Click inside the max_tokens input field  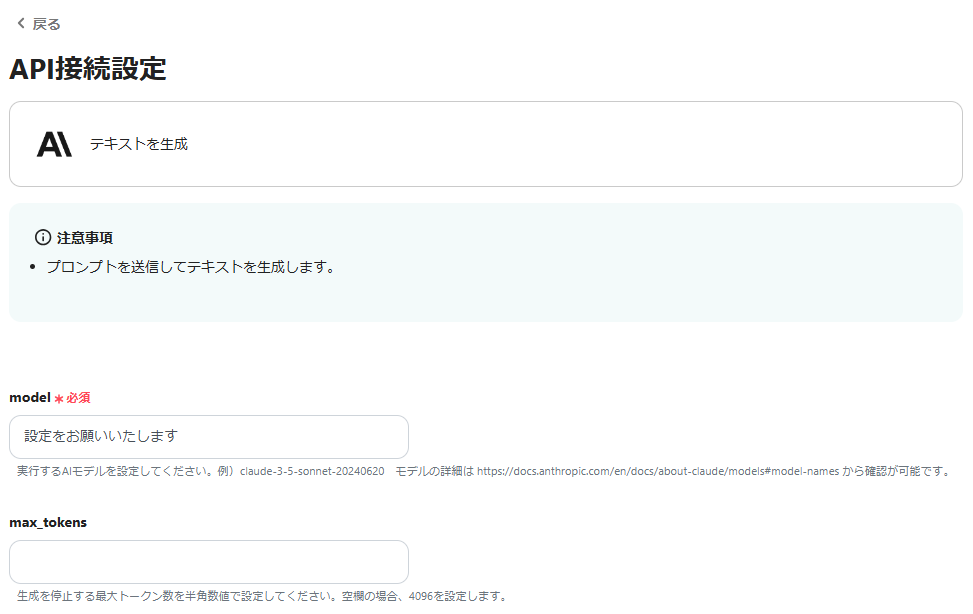click(209, 562)
